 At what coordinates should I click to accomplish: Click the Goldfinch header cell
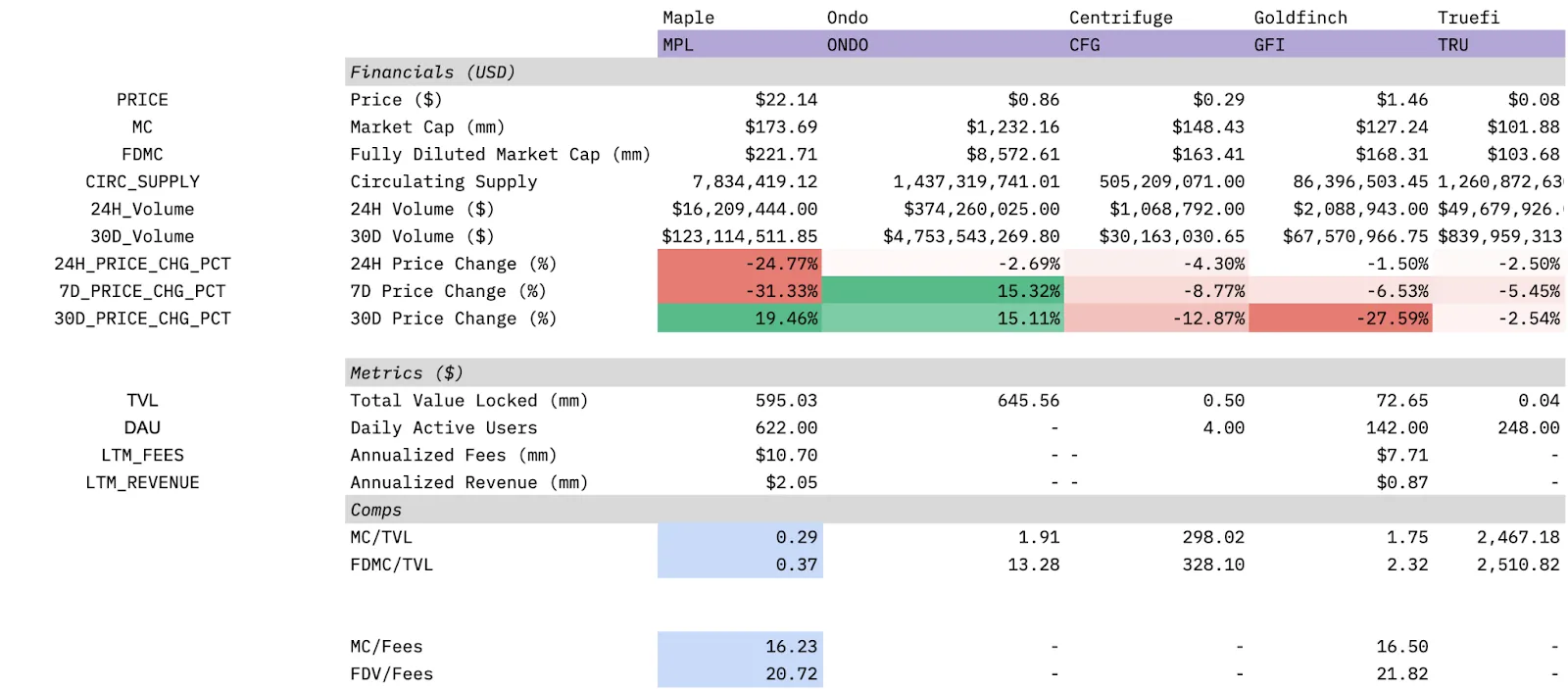pyautogui.click(x=1300, y=18)
